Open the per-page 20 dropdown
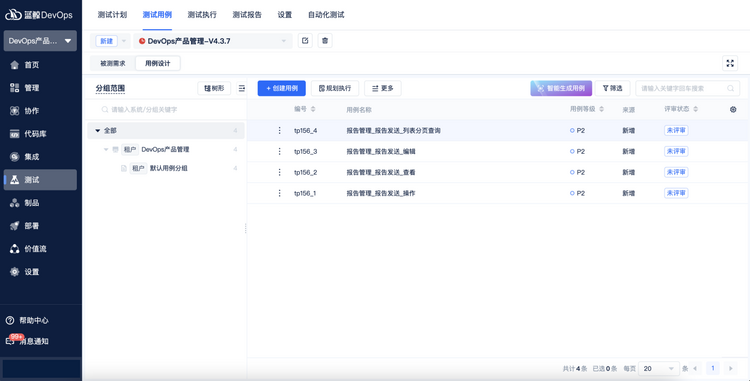The width and height of the screenshot is (750, 381). pyautogui.click(x=659, y=369)
